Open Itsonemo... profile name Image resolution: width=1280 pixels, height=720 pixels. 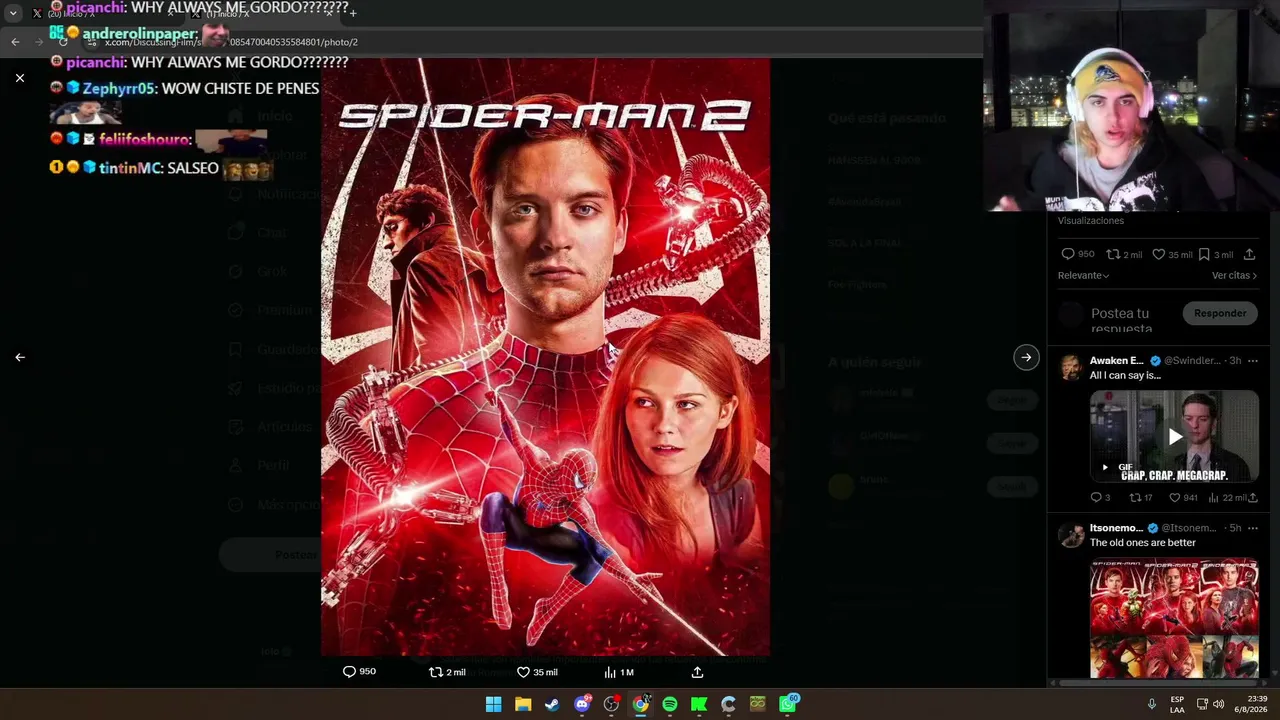coord(1116,527)
